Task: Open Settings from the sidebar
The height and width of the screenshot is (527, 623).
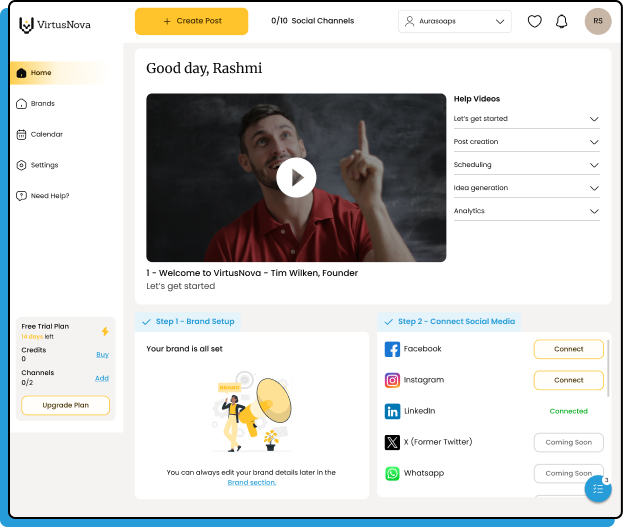Action: coord(44,165)
